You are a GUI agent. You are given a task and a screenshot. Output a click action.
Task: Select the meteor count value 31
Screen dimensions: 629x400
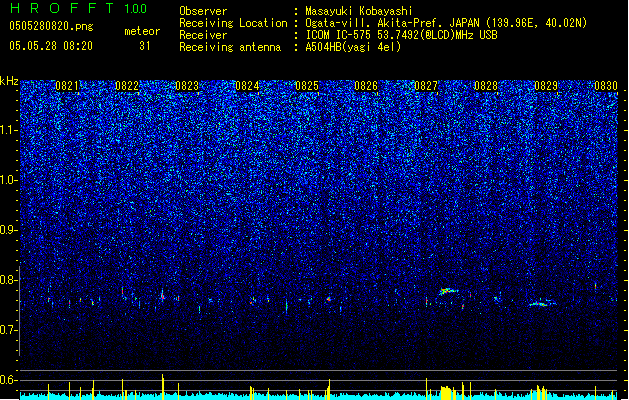pyautogui.click(x=145, y=46)
